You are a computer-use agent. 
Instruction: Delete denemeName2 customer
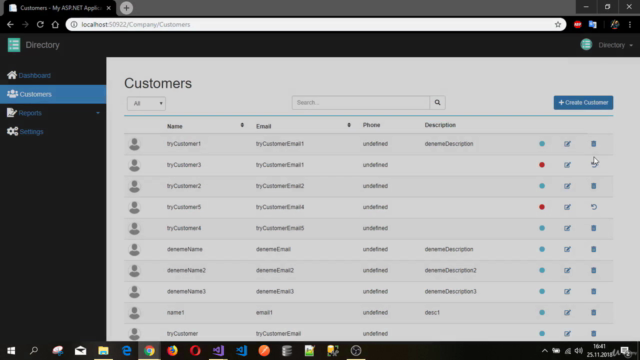pos(593,270)
